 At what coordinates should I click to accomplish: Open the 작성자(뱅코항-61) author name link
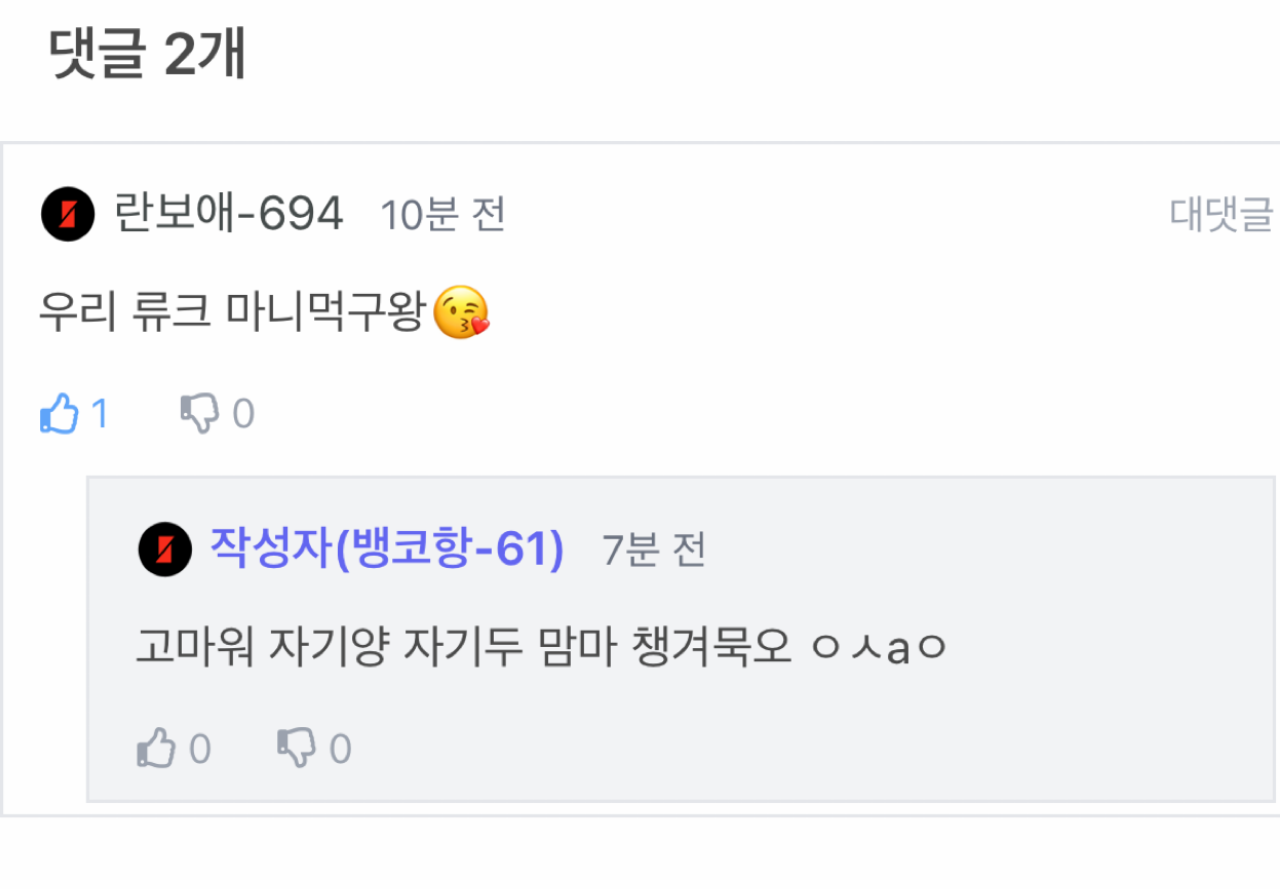[x=387, y=549]
